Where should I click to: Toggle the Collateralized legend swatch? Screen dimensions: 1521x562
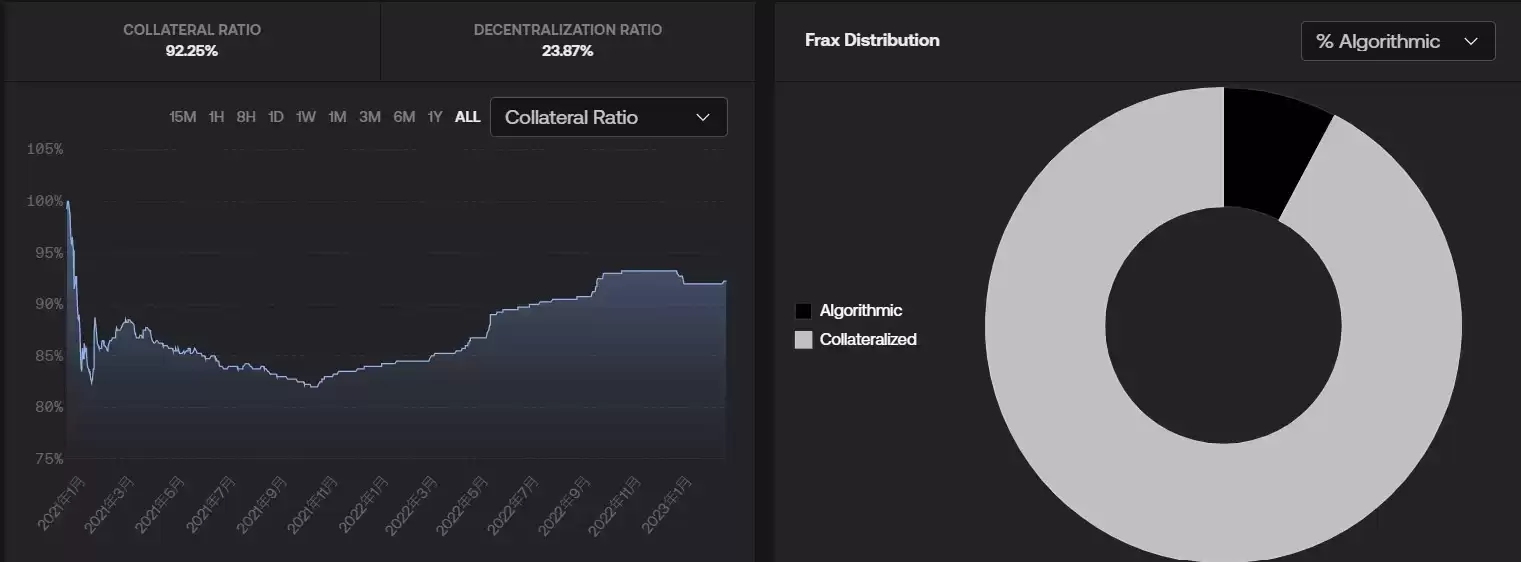click(x=803, y=340)
